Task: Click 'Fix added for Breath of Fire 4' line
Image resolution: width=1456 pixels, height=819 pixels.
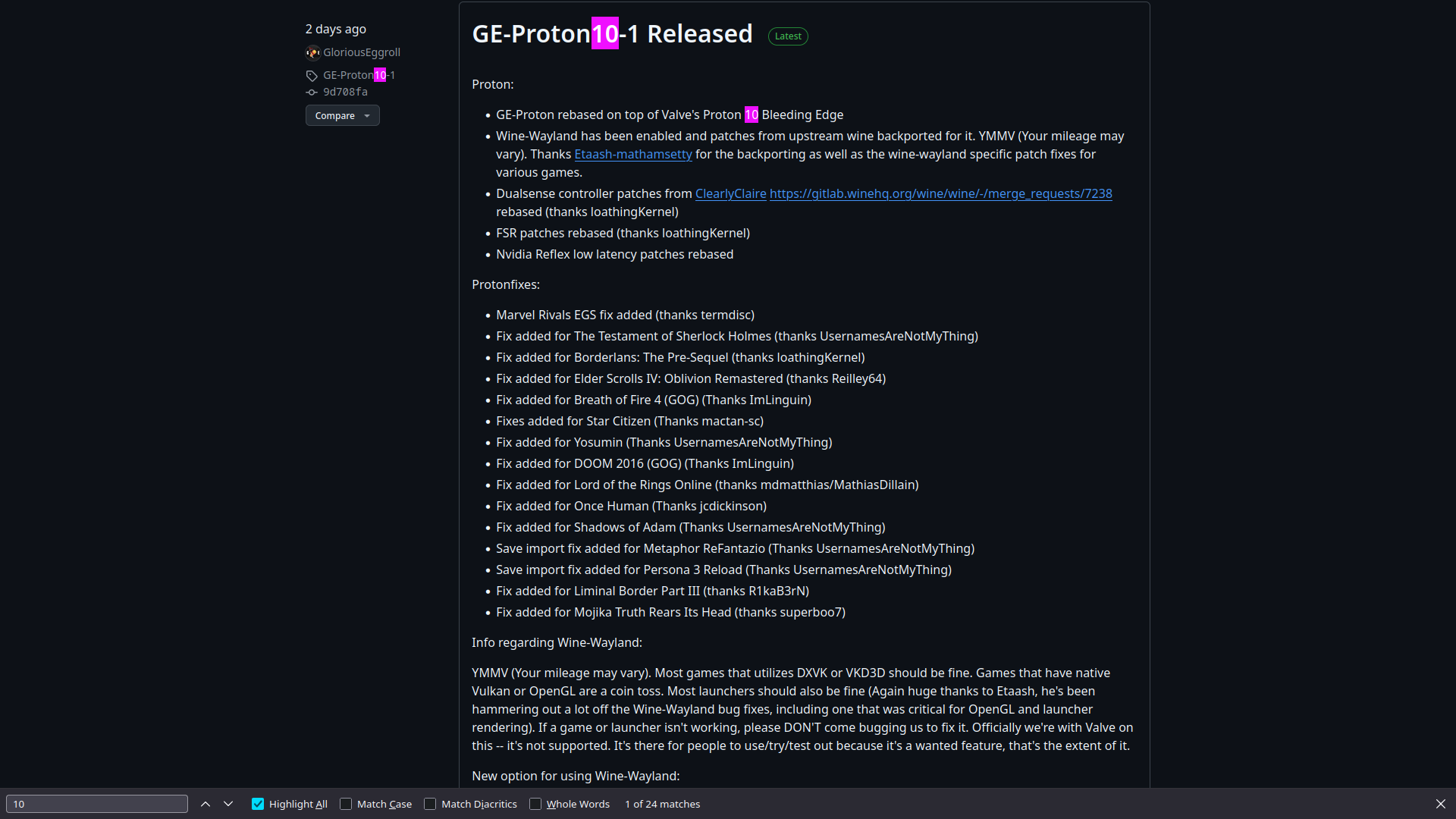Action: (x=654, y=400)
